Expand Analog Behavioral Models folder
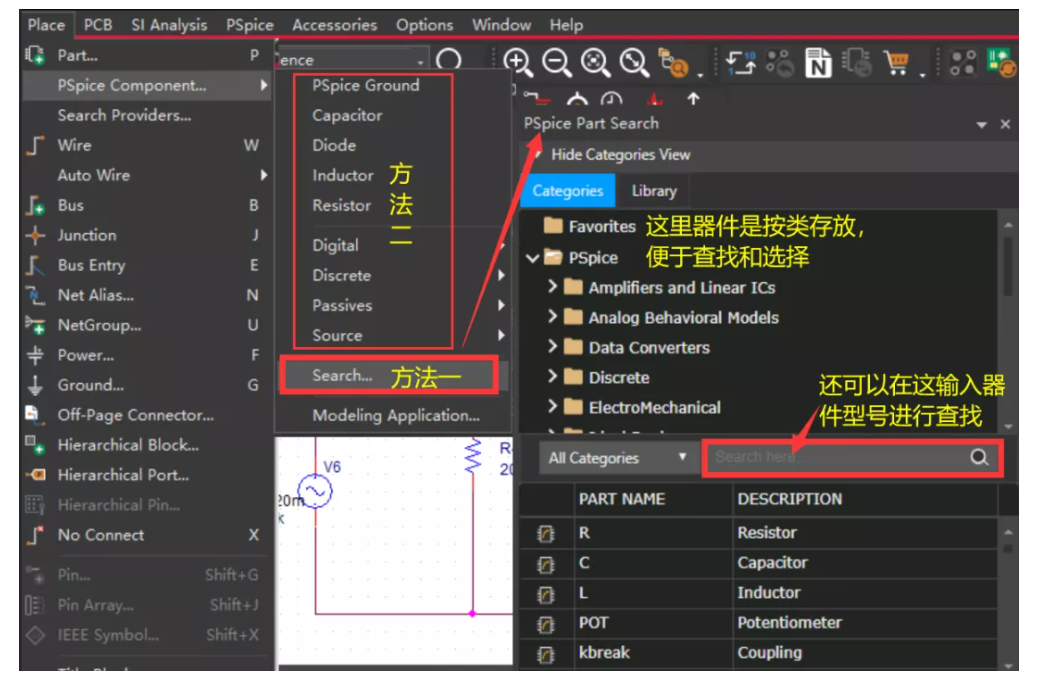The width and height of the screenshot is (1049, 693). pyautogui.click(x=553, y=316)
